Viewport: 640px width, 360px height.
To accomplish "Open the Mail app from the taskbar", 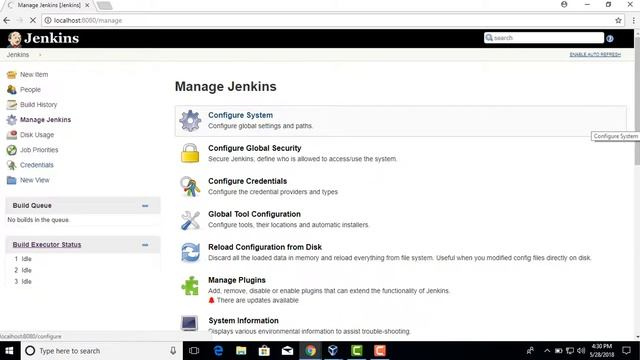I will pos(287,351).
